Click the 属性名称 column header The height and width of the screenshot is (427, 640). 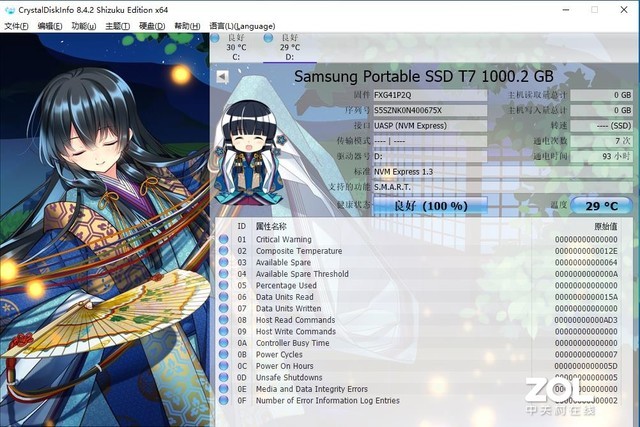[x=271, y=226]
